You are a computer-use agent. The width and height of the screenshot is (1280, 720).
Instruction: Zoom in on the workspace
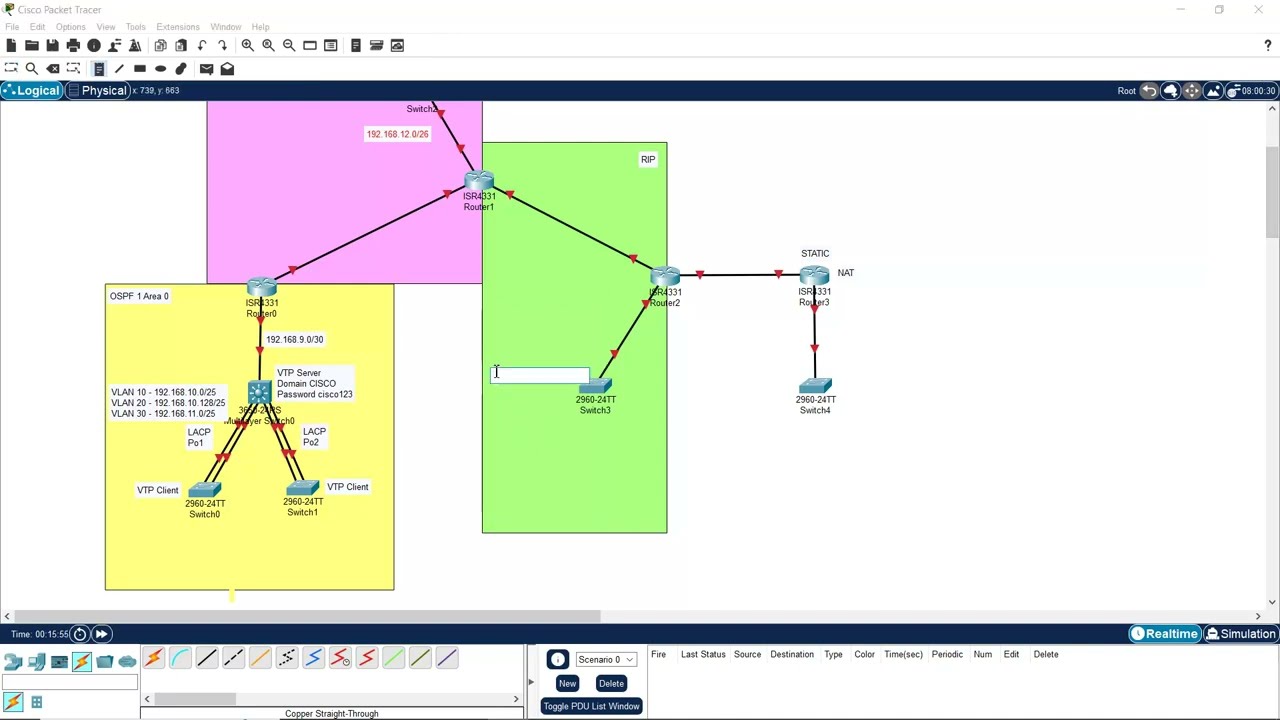247,45
